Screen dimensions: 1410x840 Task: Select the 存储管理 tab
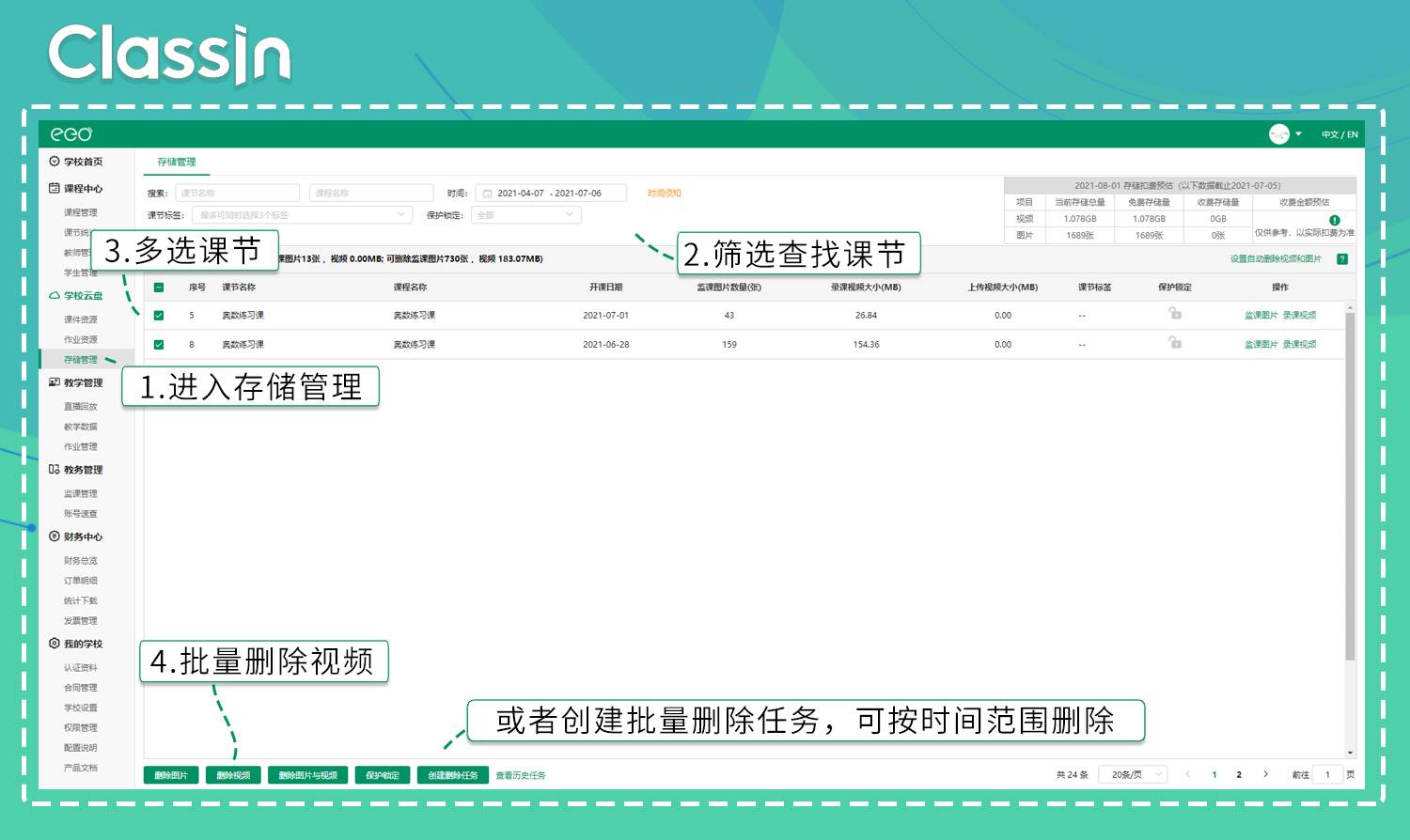[x=177, y=162]
